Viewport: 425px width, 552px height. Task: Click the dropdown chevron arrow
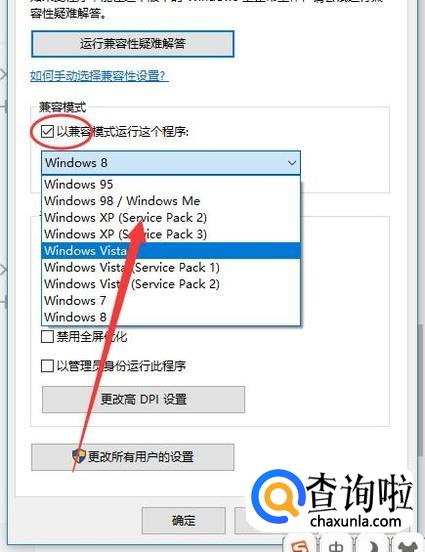[292, 163]
